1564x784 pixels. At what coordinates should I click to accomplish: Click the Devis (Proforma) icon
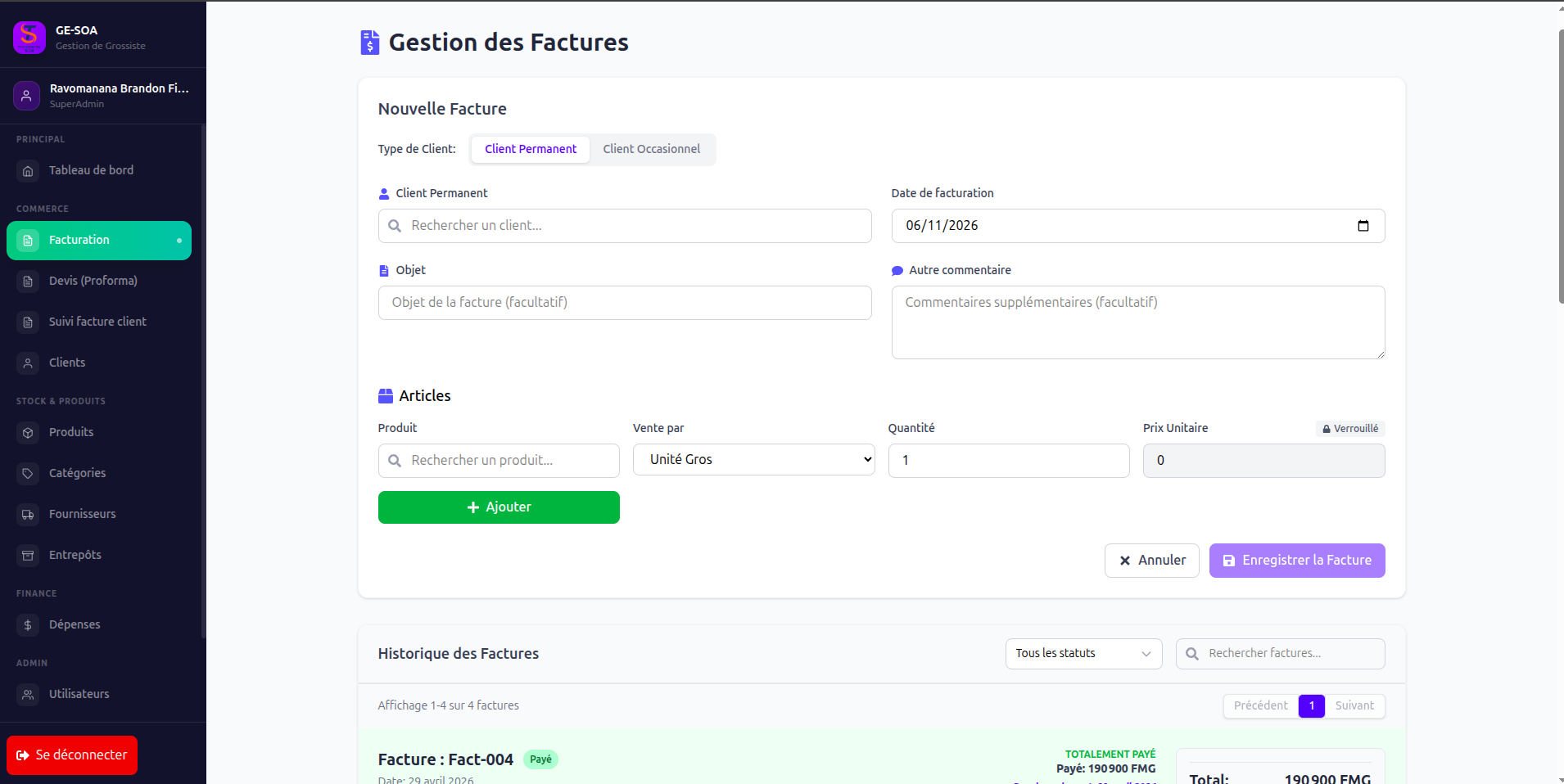[28, 282]
